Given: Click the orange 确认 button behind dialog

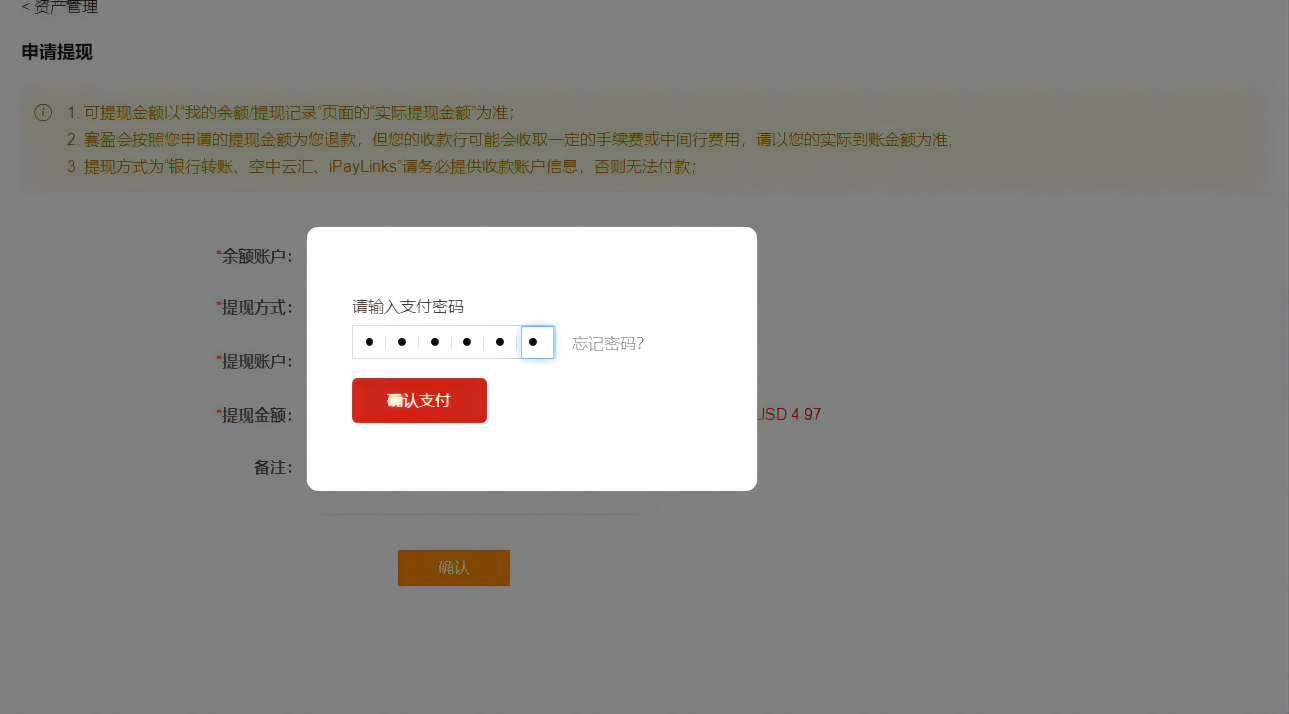Looking at the screenshot, I should click(454, 568).
